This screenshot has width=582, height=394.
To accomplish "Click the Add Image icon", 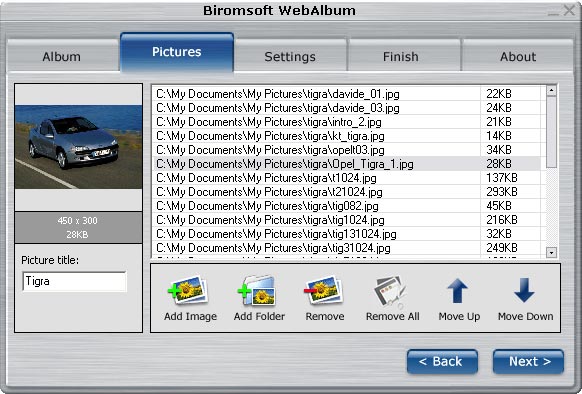I will (x=188, y=290).
